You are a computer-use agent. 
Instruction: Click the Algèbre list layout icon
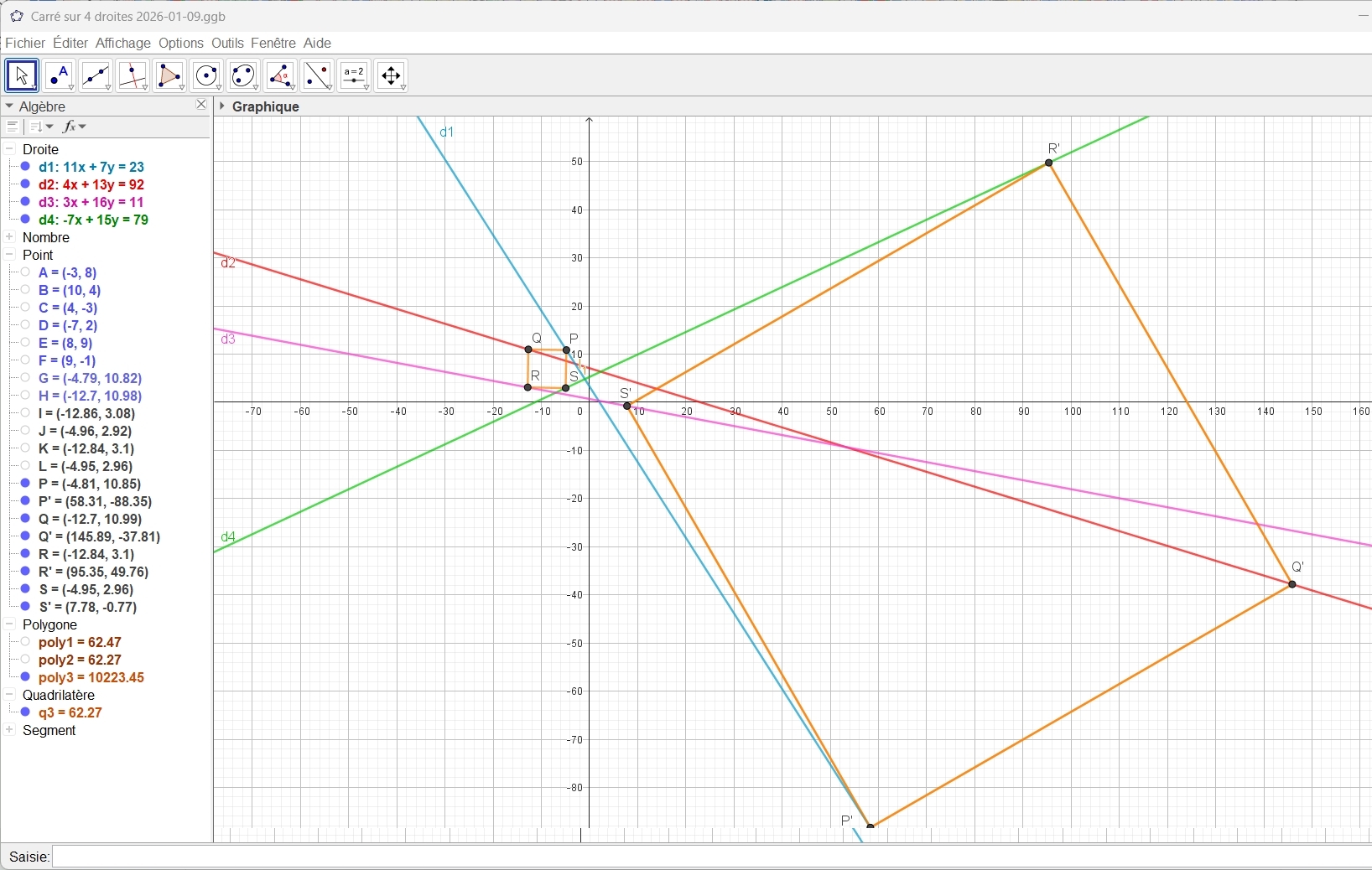13,127
